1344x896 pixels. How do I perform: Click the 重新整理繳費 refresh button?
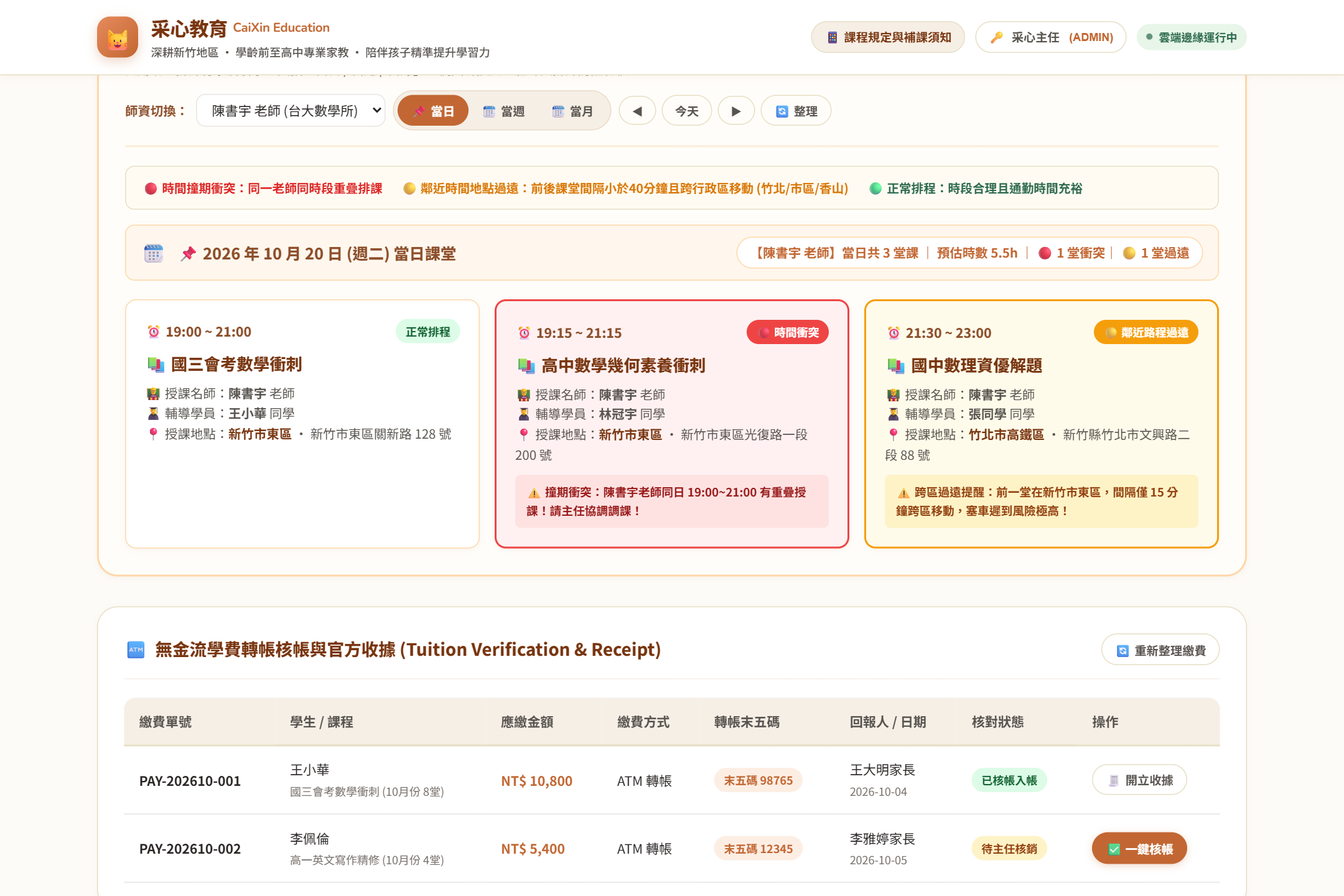tap(1160, 650)
